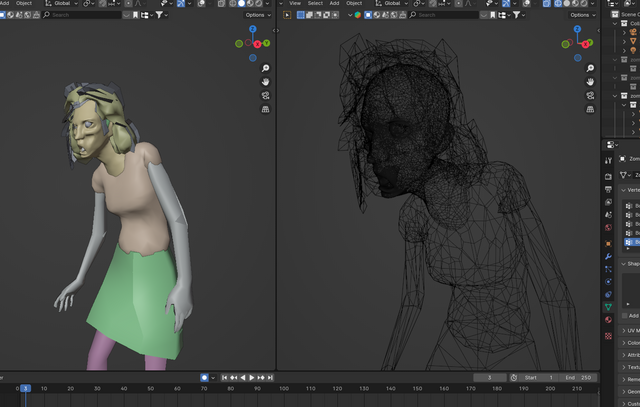Open Options dropdown in left viewport

click(256, 15)
